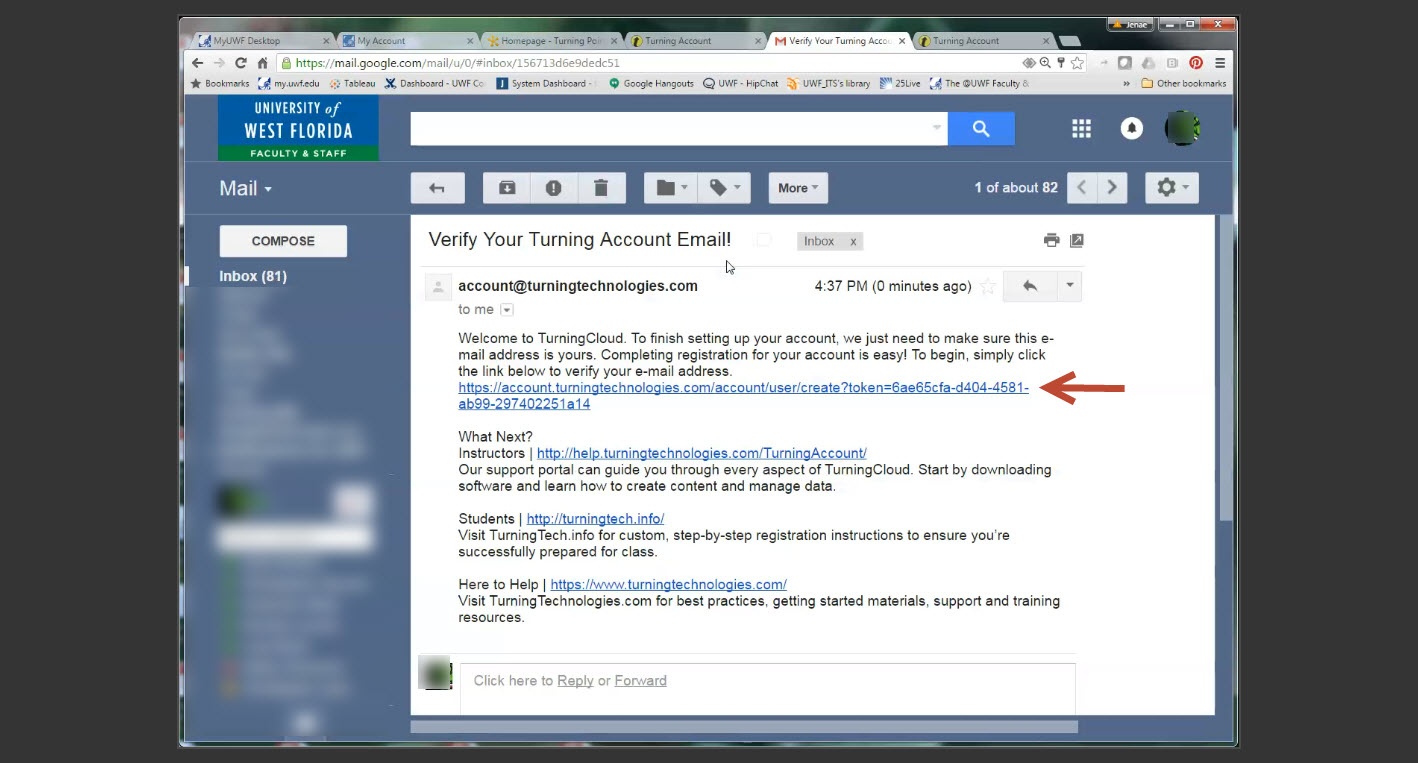This screenshot has height=763, width=1418.
Task: Reply using the arrow button
Action: pos(1030,286)
